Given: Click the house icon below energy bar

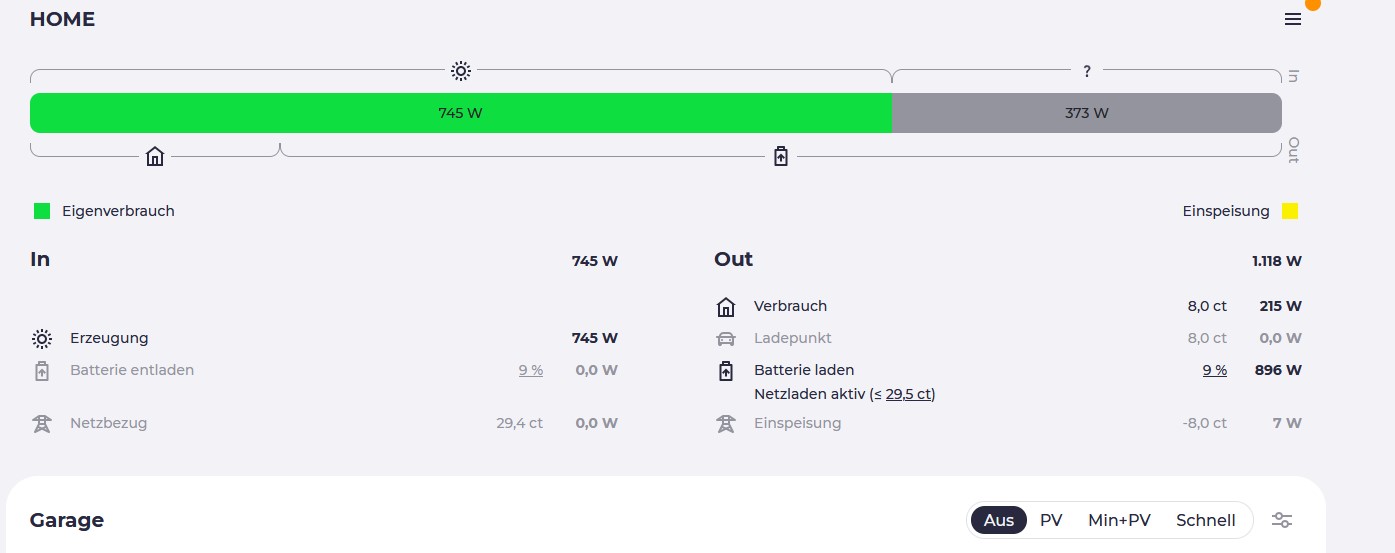Looking at the screenshot, I should (155, 156).
